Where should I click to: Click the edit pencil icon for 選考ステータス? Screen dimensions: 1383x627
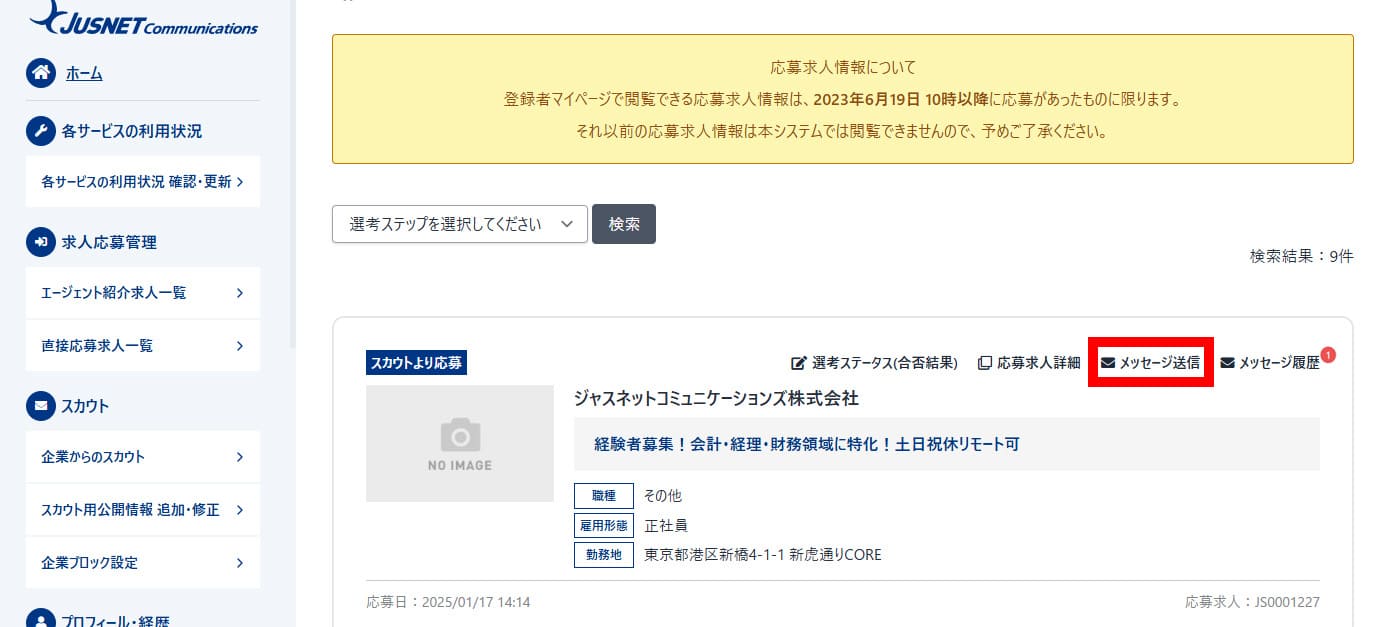point(799,363)
